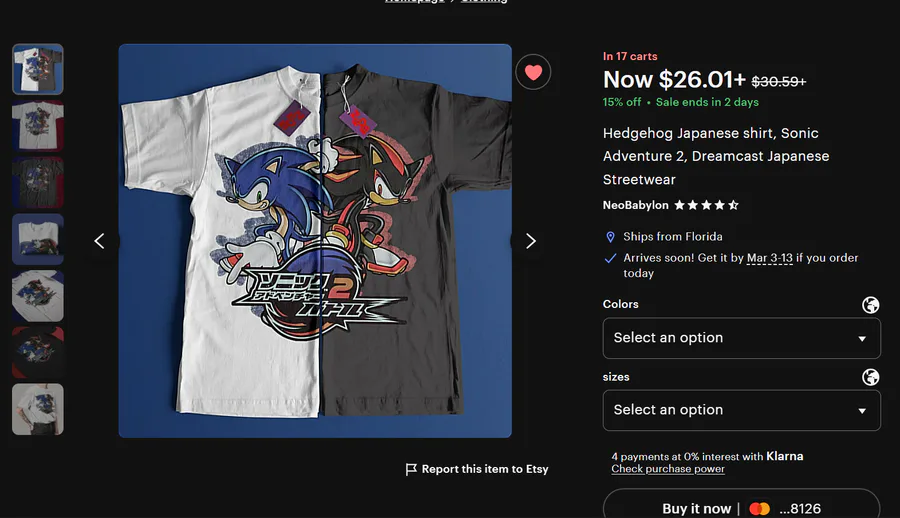Click the Mastercard icon ending in 8126
Image resolution: width=900 pixels, height=518 pixels.
tap(760, 509)
